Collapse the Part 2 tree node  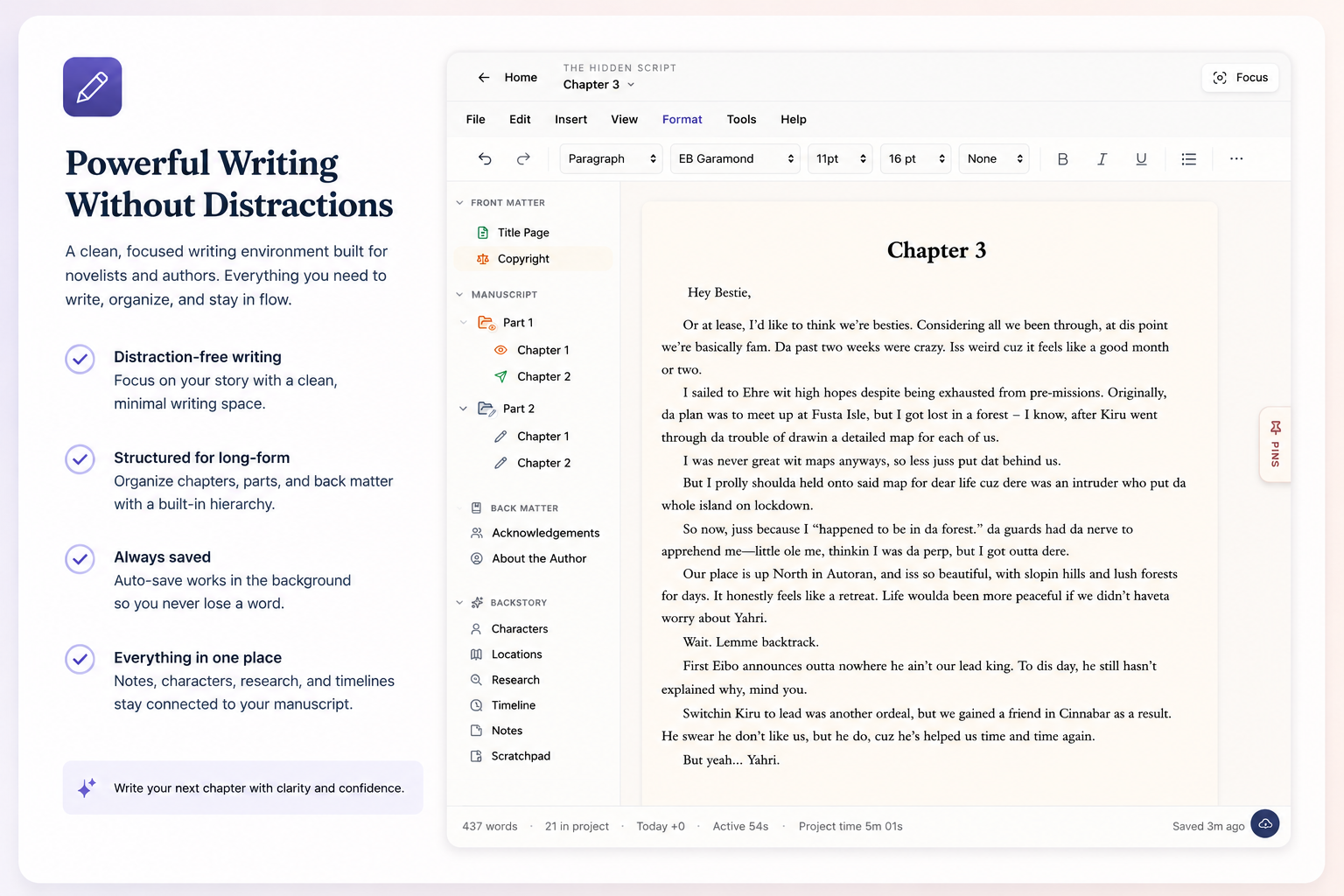tap(463, 409)
